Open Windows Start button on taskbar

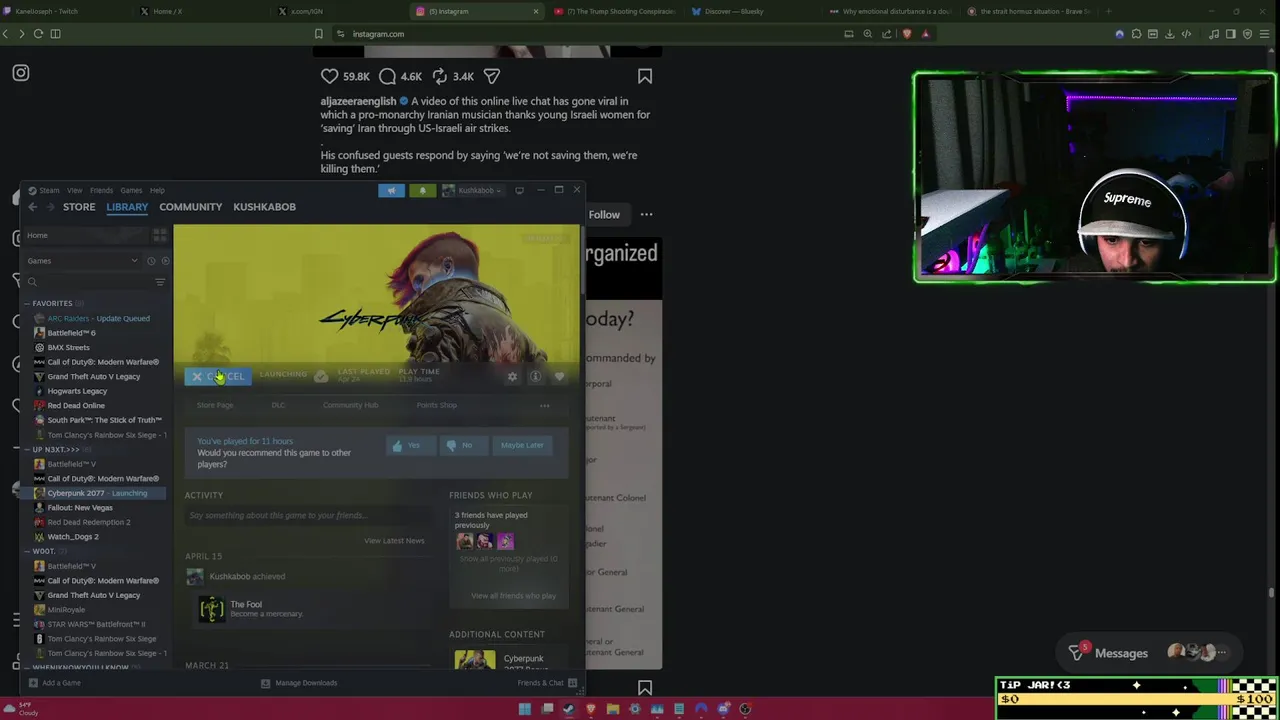click(x=525, y=709)
